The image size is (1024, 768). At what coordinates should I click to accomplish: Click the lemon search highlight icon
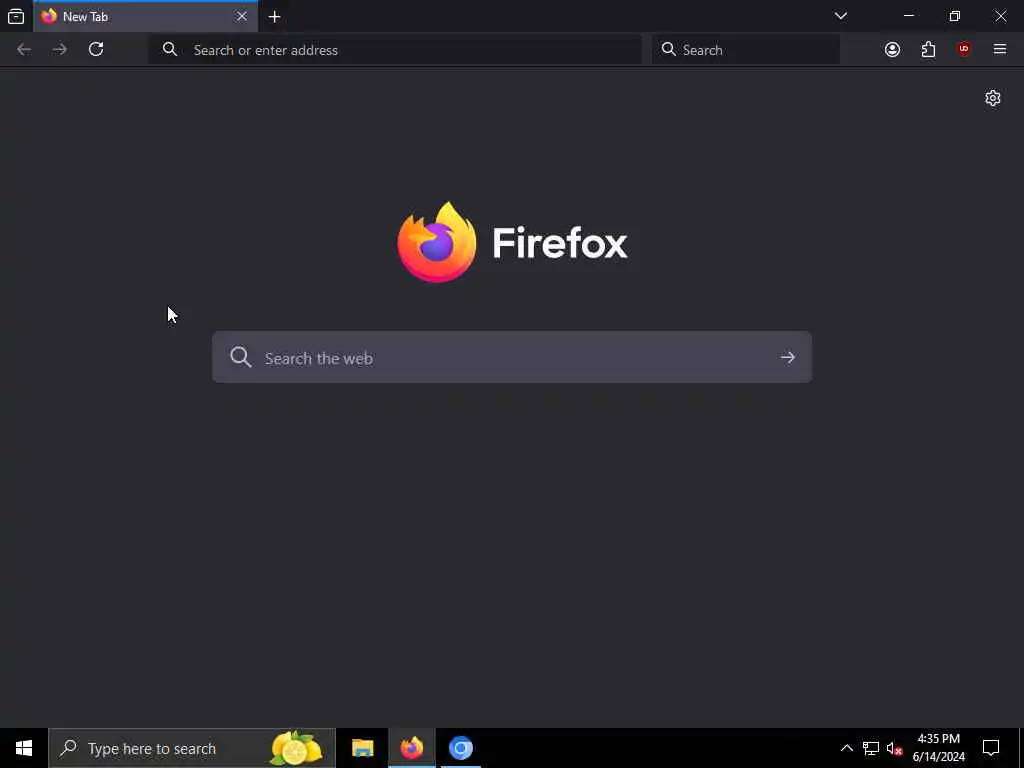pos(296,748)
